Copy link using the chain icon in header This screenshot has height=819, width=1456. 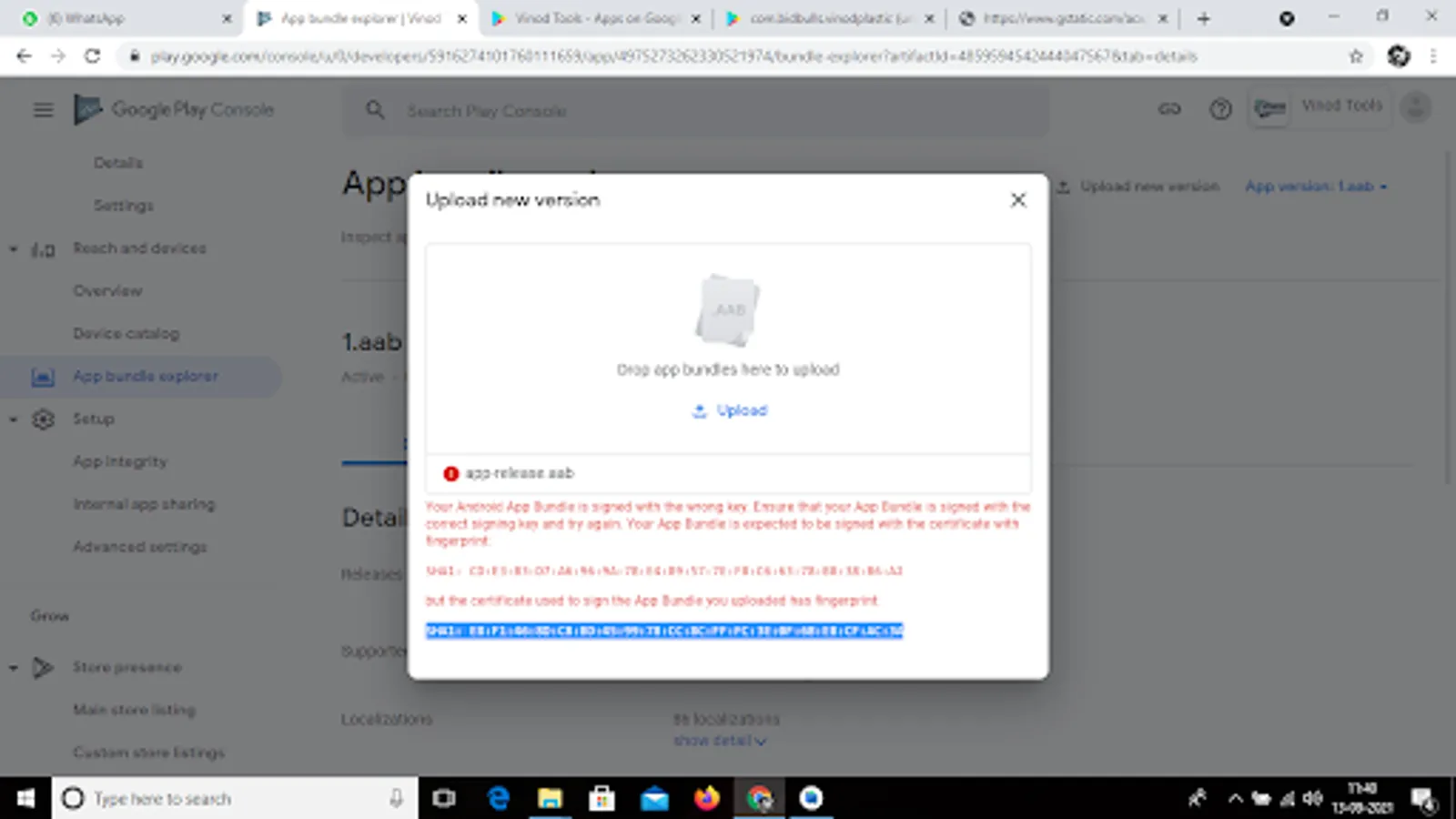(x=1169, y=109)
